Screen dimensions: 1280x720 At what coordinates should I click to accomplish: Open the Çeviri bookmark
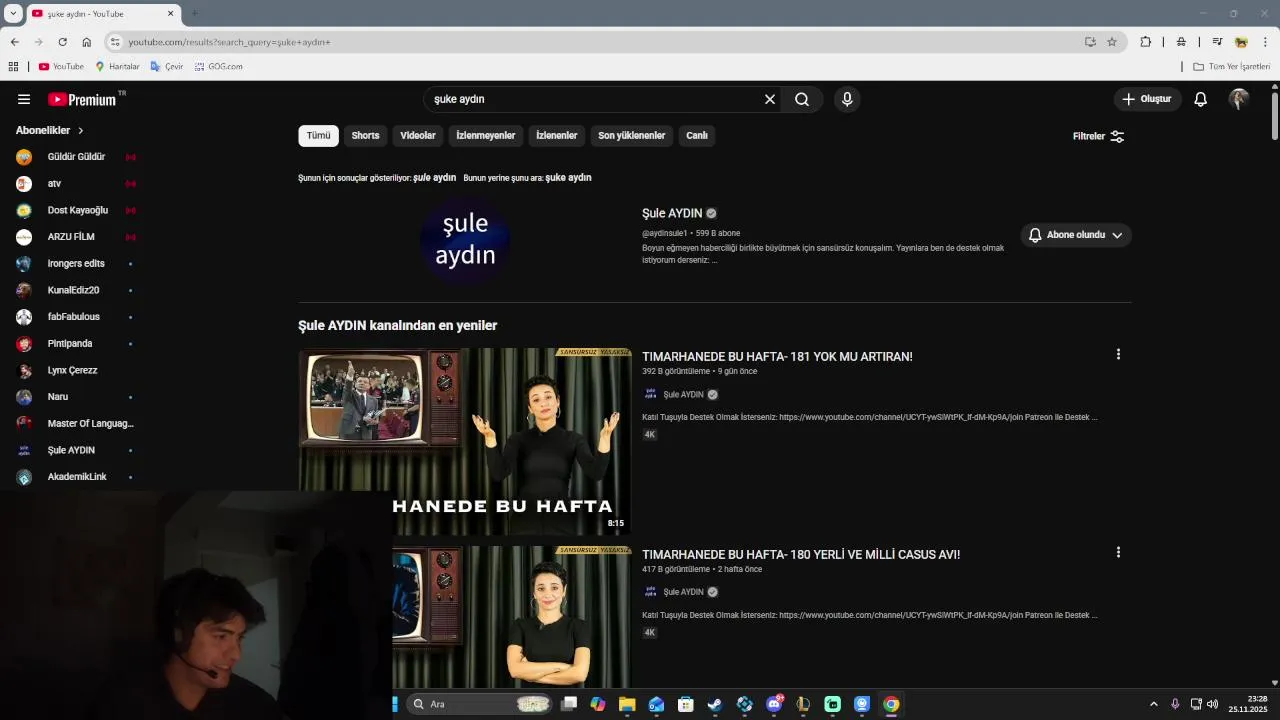click(x=167, y=66)
